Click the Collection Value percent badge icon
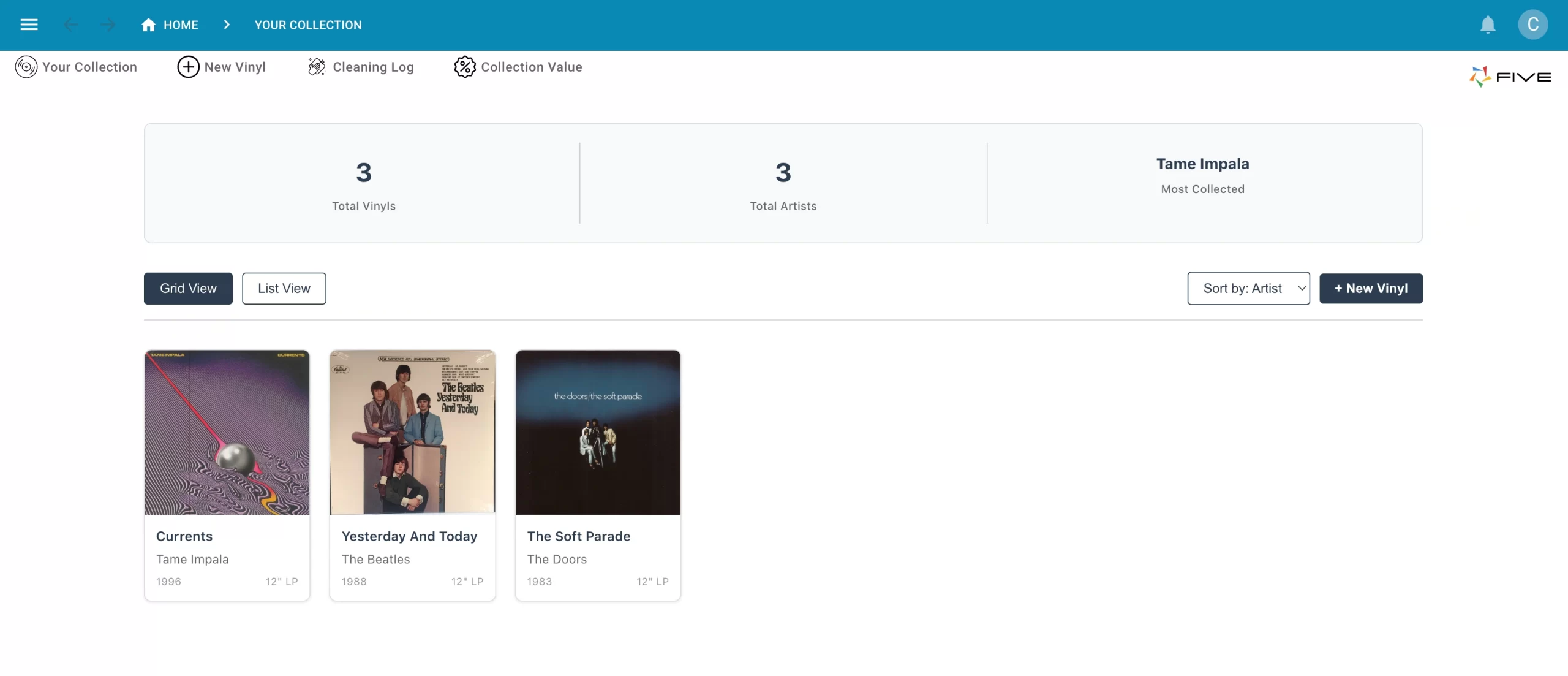Viewport: 1568px width, 676px height. pyautogui.click(x=464, y=67)
